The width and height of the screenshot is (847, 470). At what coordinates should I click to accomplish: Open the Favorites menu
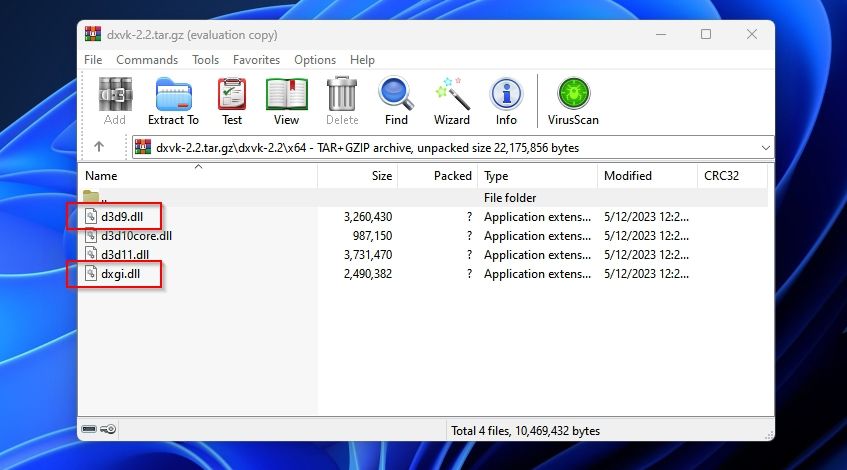tap(257, 60)
